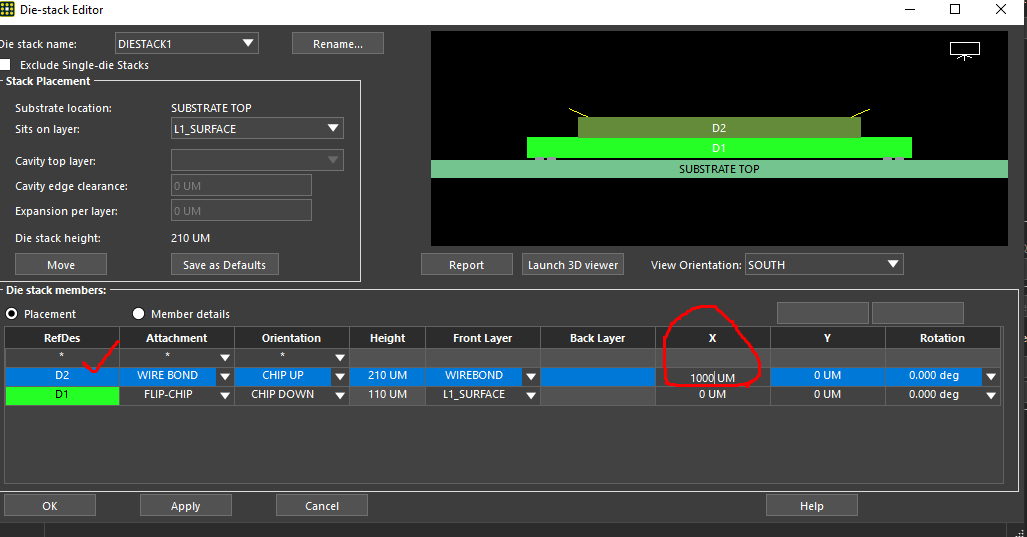Viewport: 1027px width, 537px height.
Task: Click the Orientation column header
Action: pos(291,338)
